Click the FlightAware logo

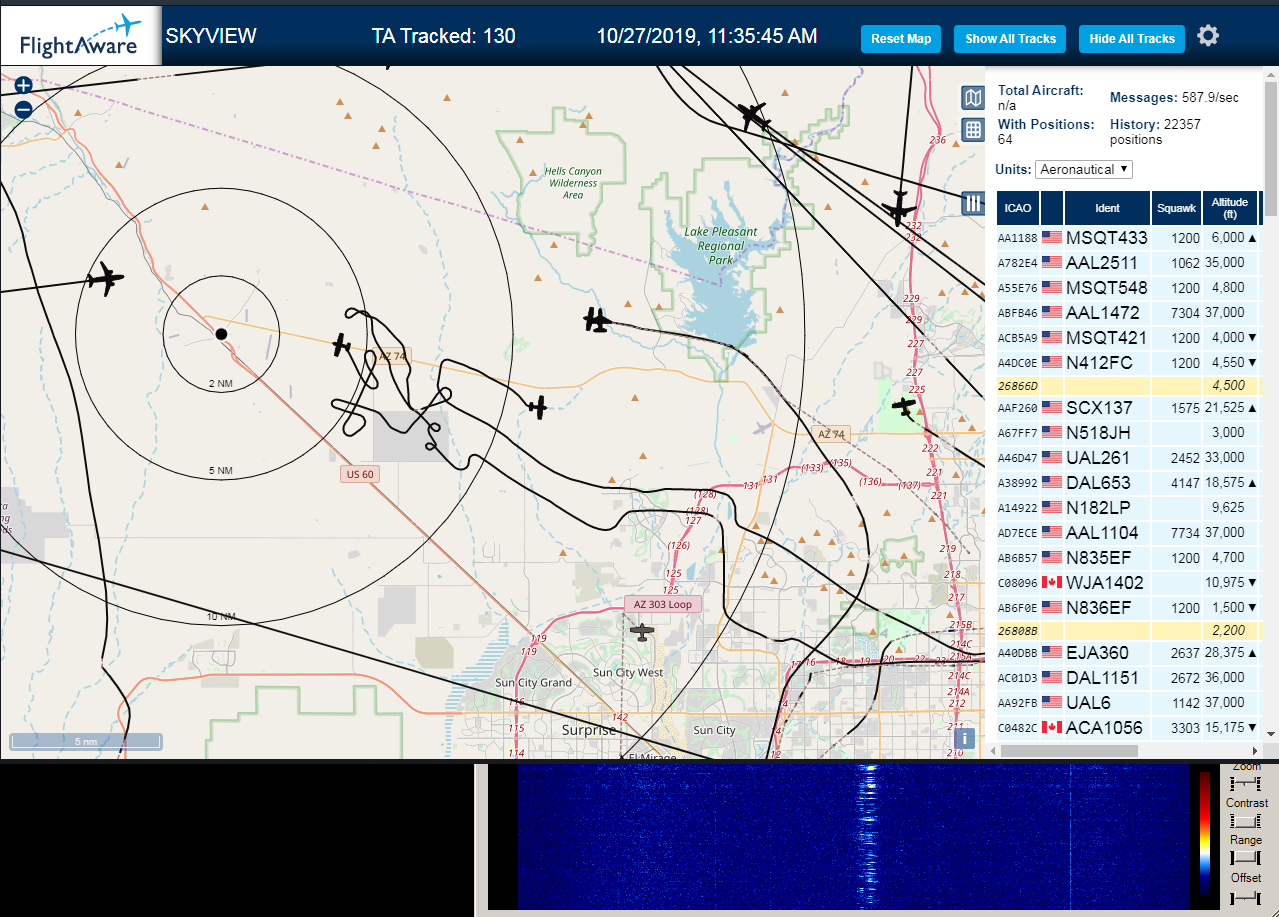[81, 36]
